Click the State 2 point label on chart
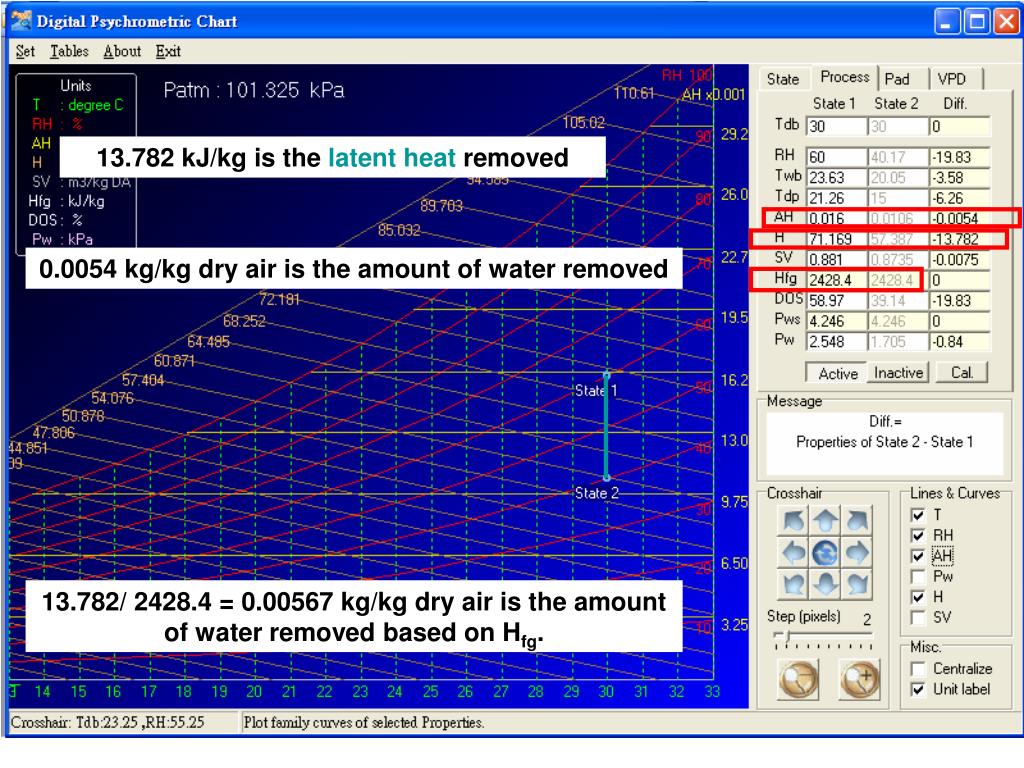This screenshot has height=768, width=1024. (596, 493)
